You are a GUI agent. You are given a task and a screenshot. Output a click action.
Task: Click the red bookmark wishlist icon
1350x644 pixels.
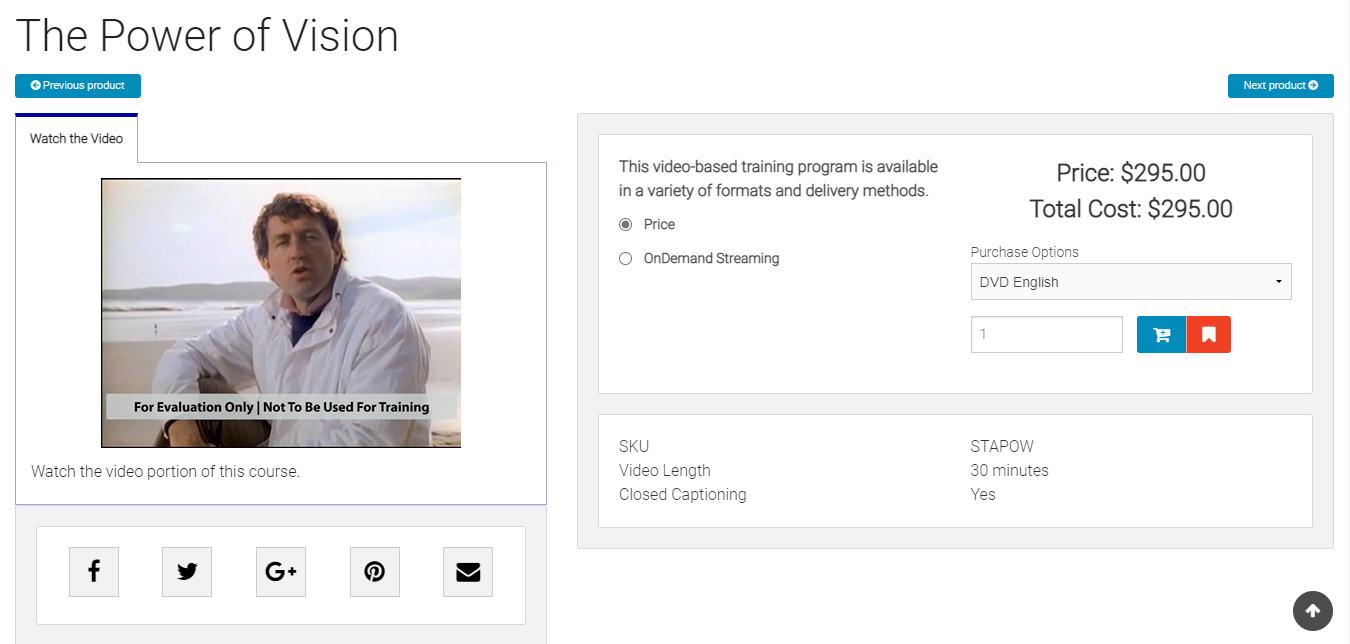1208,335
